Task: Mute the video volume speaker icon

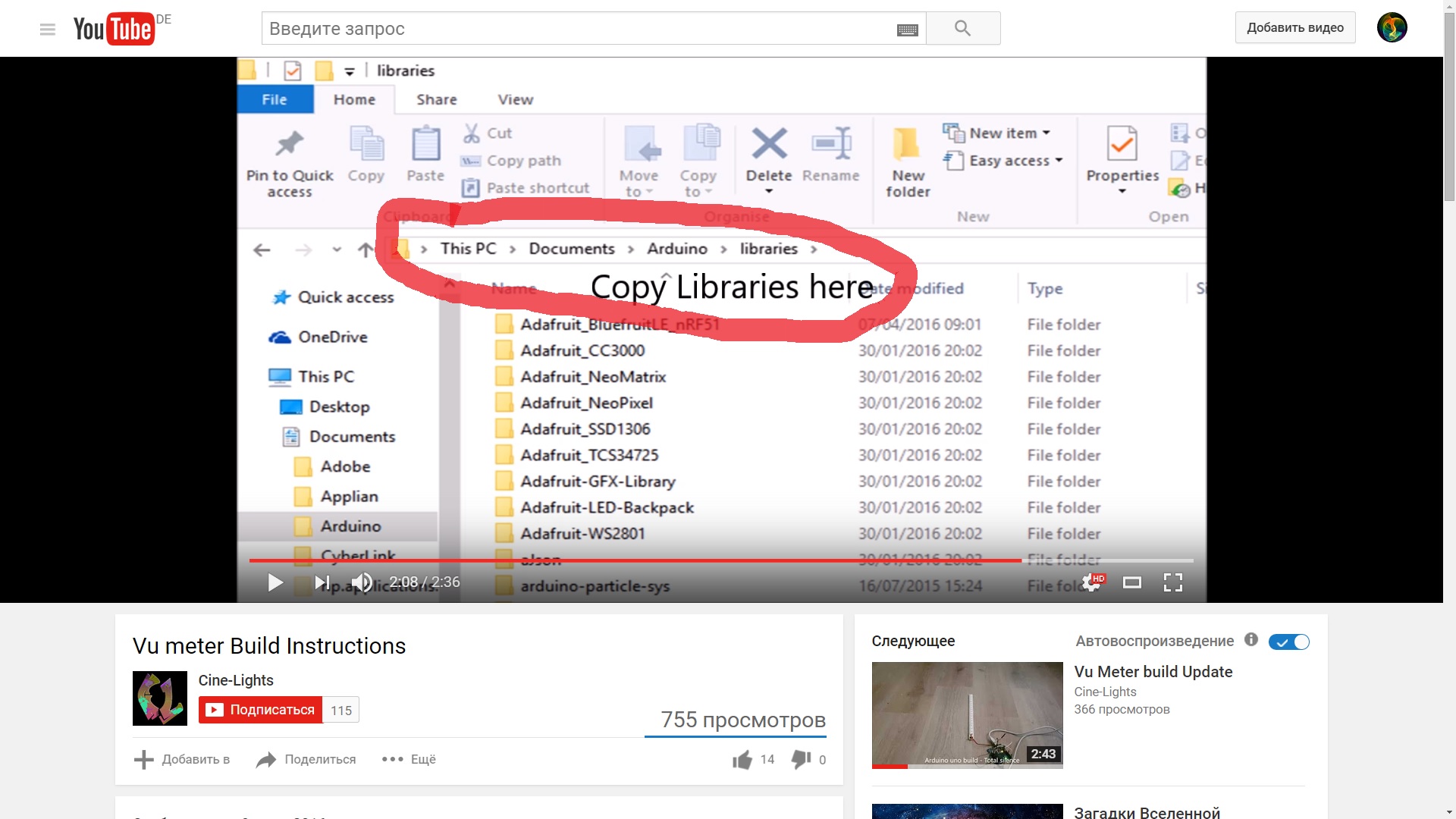Action: click(x=362, y=582)
